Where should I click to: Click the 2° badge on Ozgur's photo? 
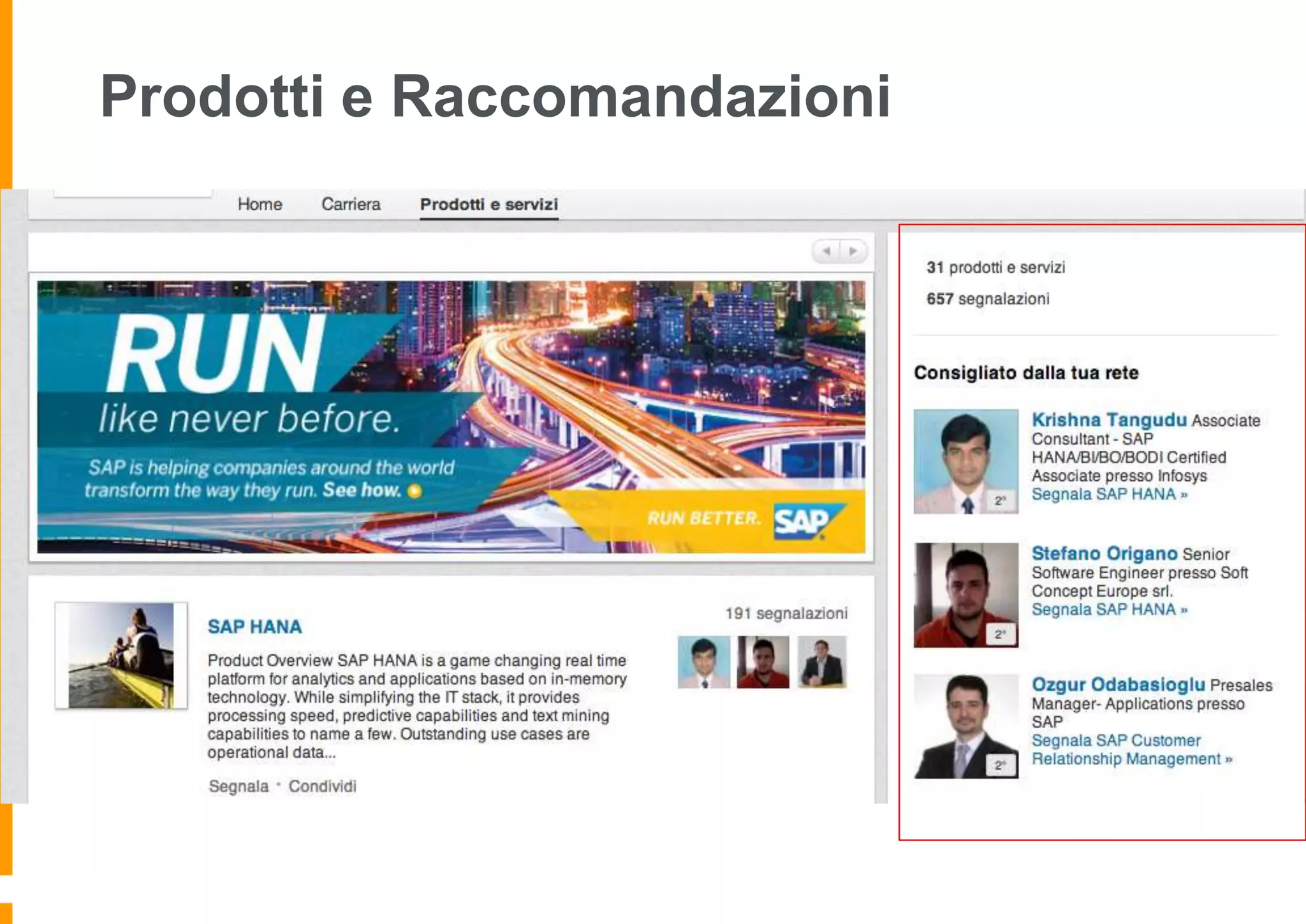pyautogui.click(x=1000, y=765)
